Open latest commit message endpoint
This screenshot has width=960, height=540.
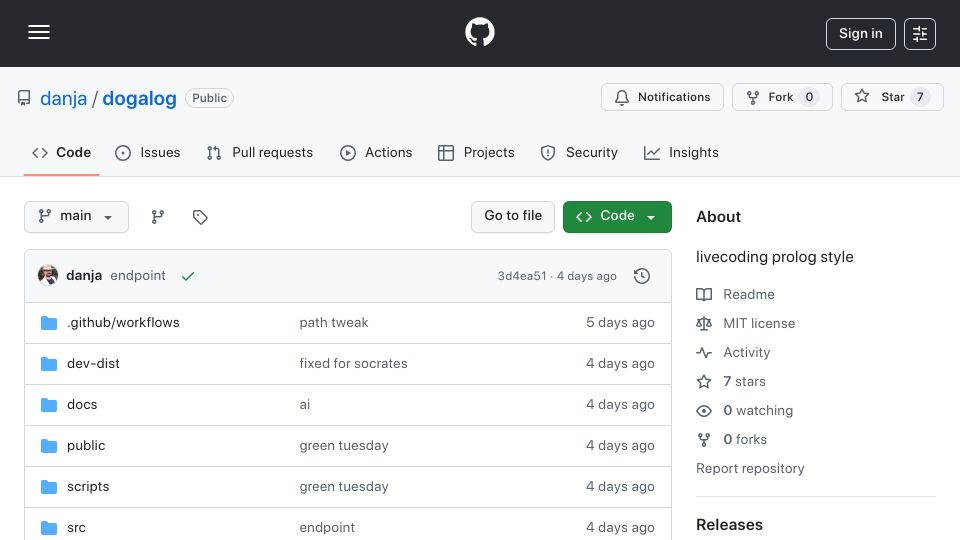138,276
